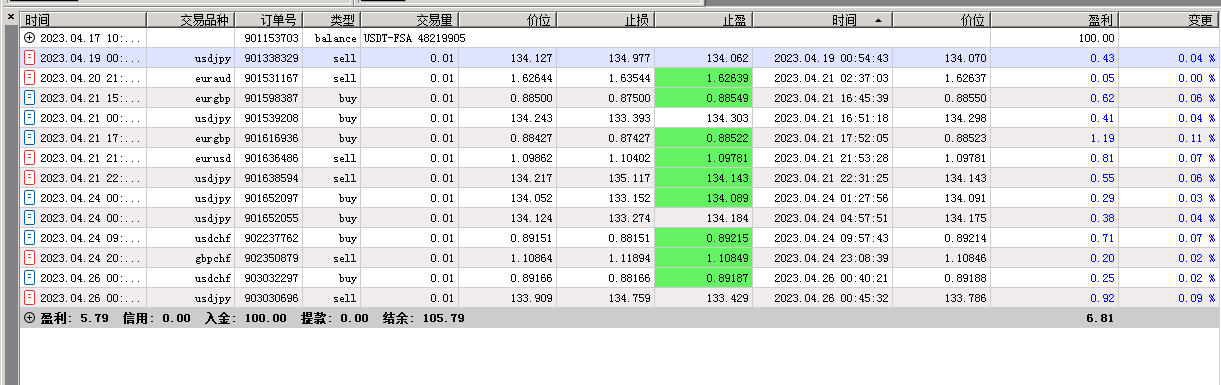Click the balance deposit icon for order 901153703
This screenshot has height=385, width=1221.
click(29, 38)
